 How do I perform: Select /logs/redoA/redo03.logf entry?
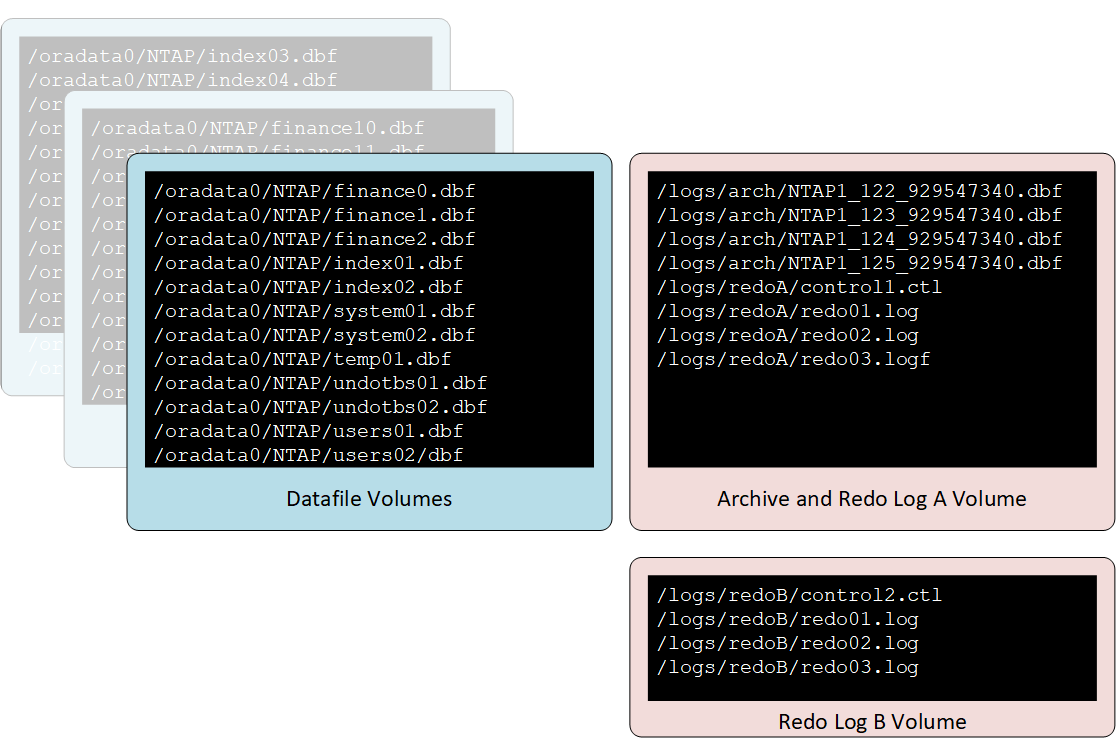[794, 359]
